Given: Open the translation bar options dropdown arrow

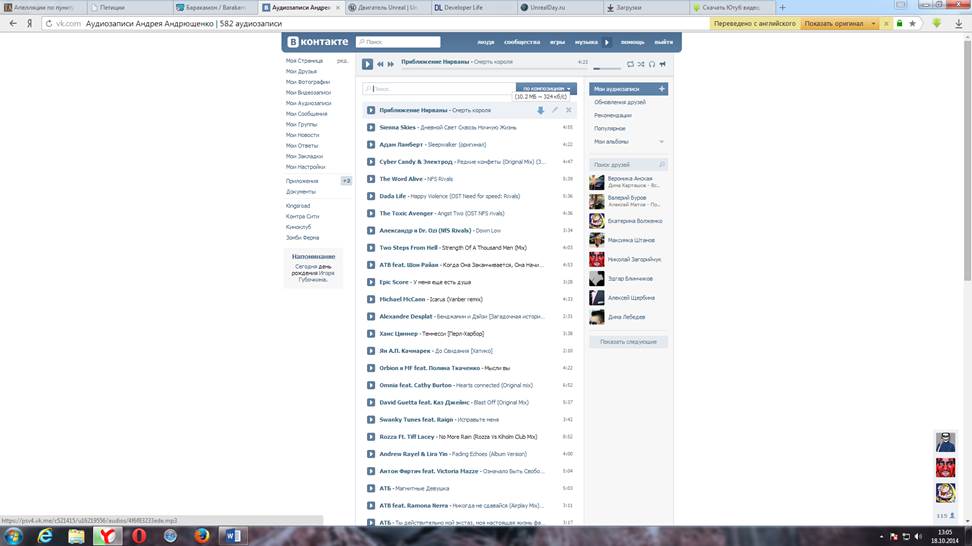Looking at the screenshot, I should [x=873, y=24].
